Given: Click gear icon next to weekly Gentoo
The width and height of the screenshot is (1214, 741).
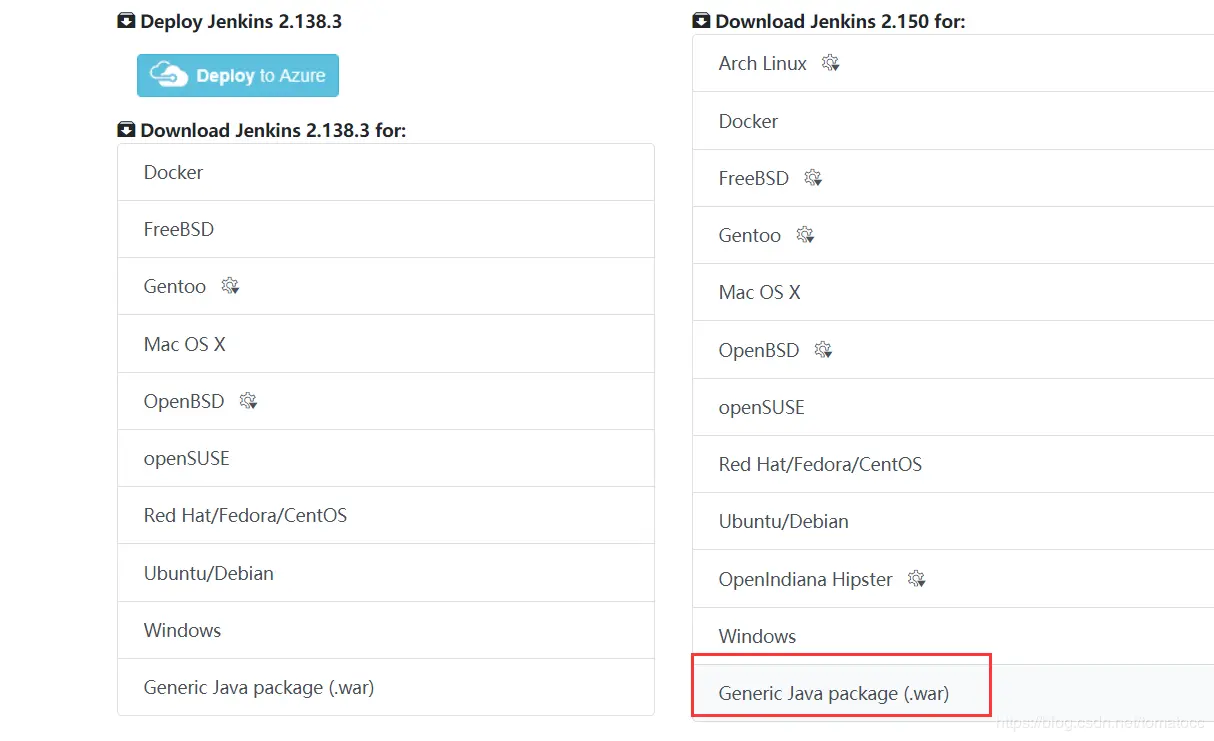Looking at the screenshot, I should click(804, 235).
